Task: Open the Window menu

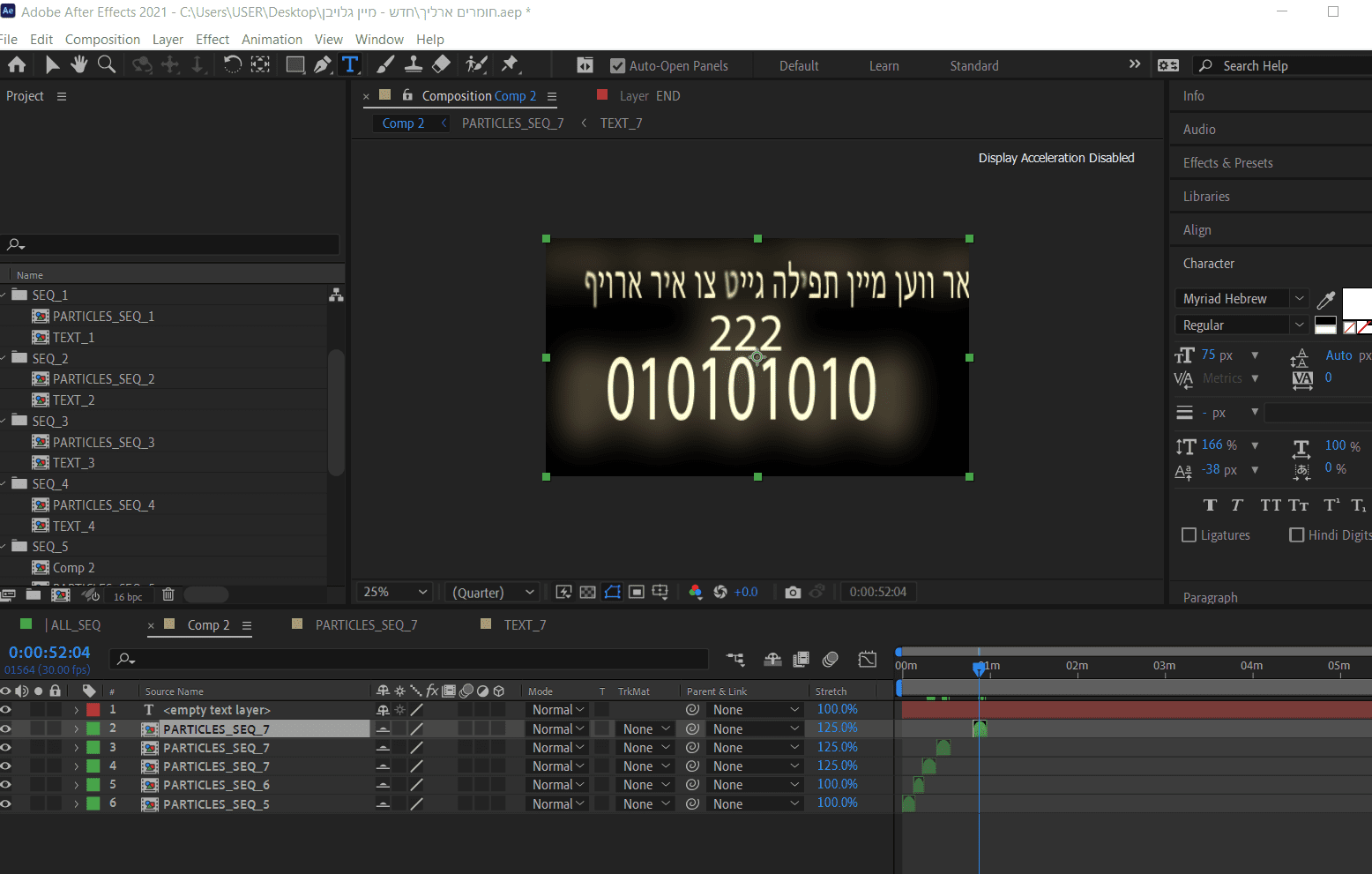Action: (x=379, y=40)
